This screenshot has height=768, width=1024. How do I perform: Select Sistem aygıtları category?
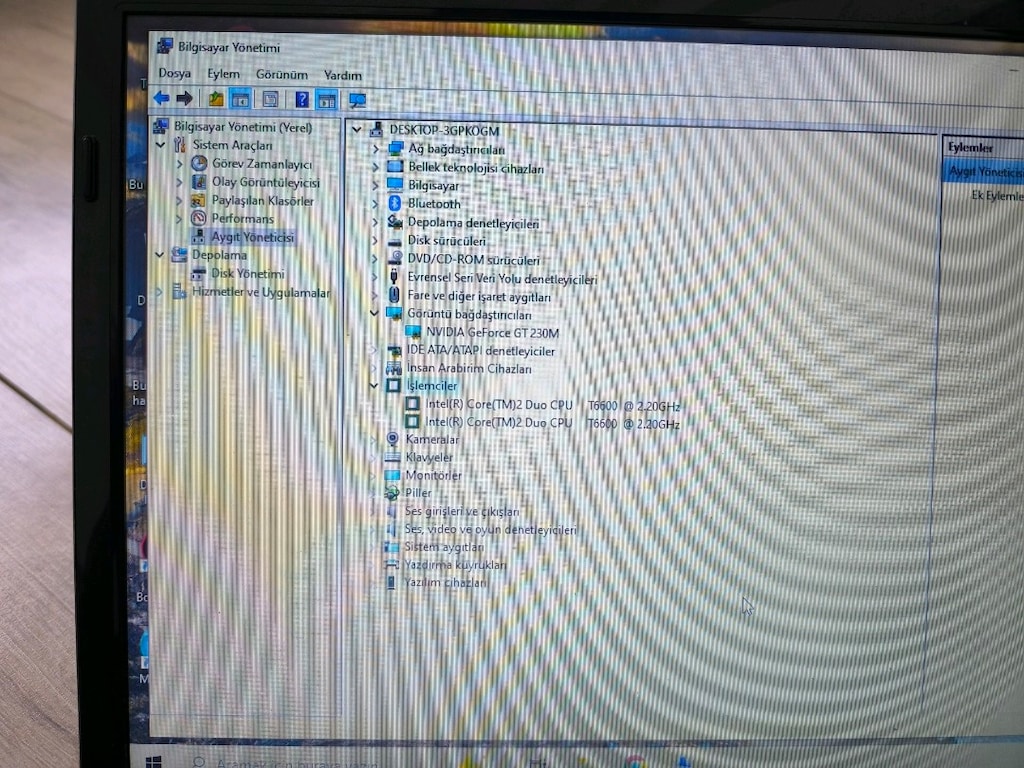(444, 547)
